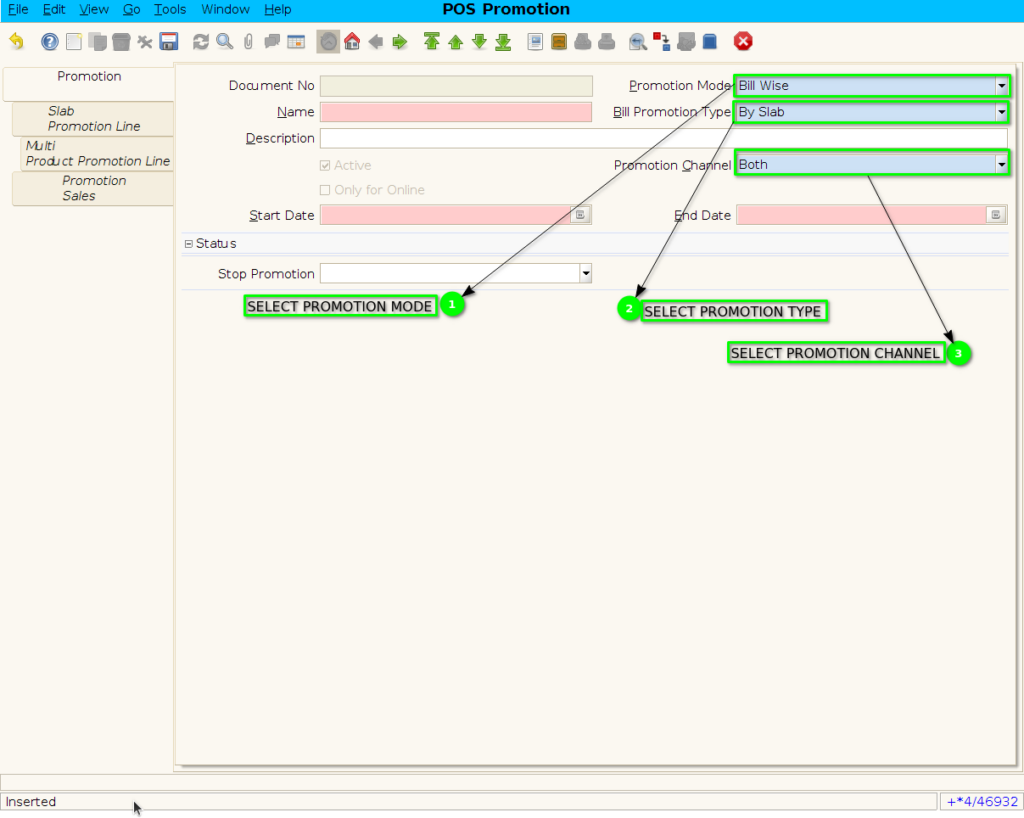Click the Description input field
Viewport: 1024px width, 818px height.
(664, 138)
